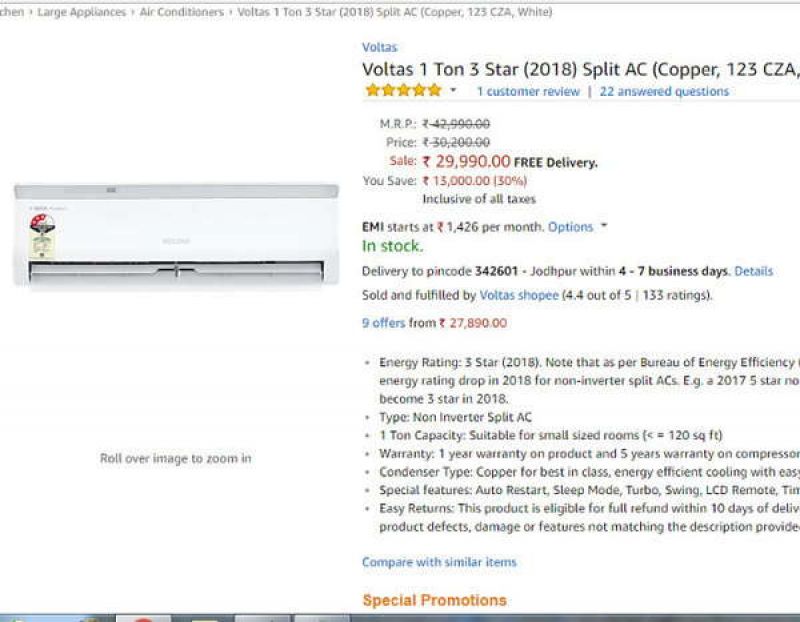
Task: Go to Air Conditioners breadcrumb
Action: (182, 12)
